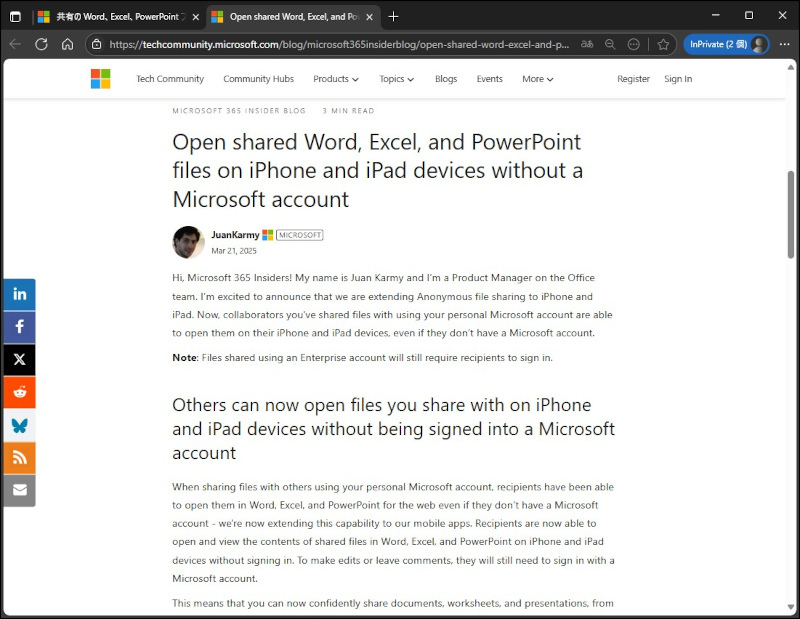
Task: Open browser Settings and more menu
Action: tap(785, 44)
